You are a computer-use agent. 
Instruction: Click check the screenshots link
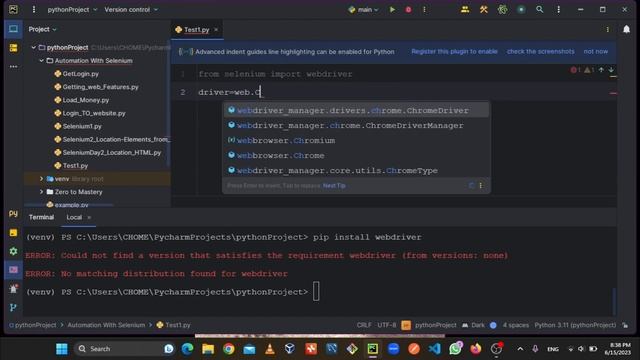(x=540, y=51)
